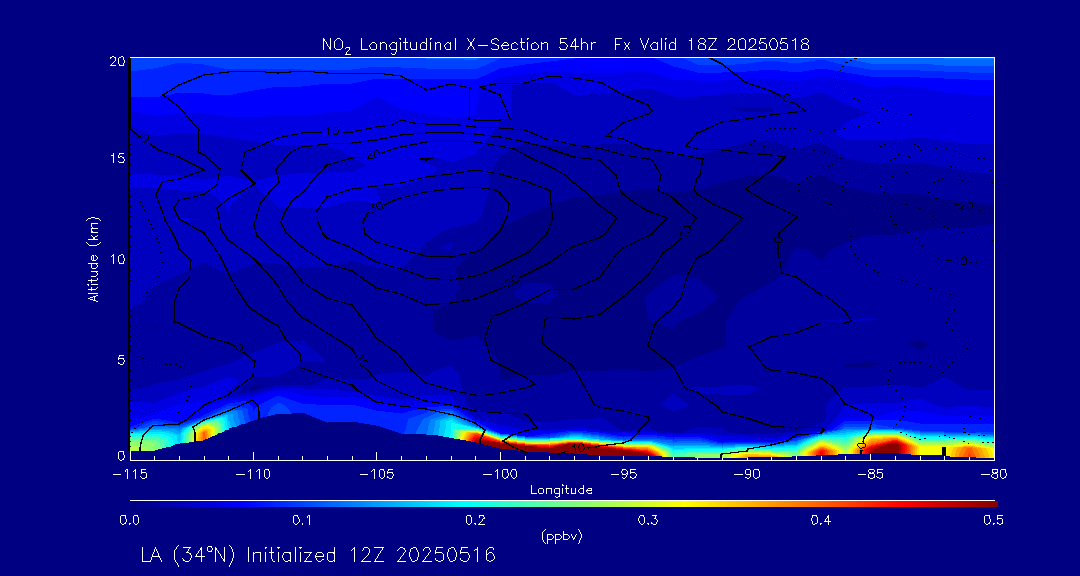1080x576 pixels.
Task: Click color scale label 0.4
Action: click(821, 520)
